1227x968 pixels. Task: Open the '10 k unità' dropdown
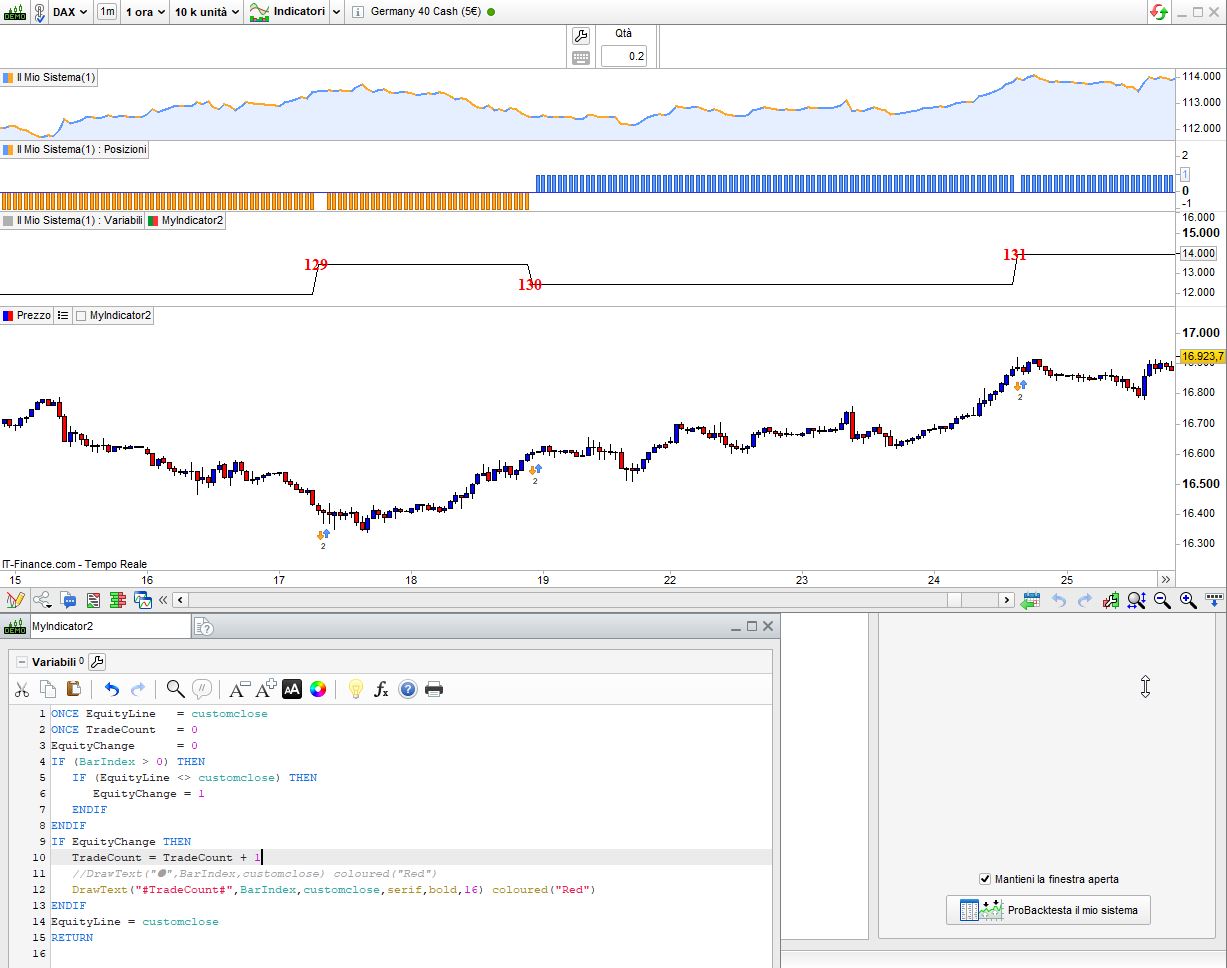point(207,12)
